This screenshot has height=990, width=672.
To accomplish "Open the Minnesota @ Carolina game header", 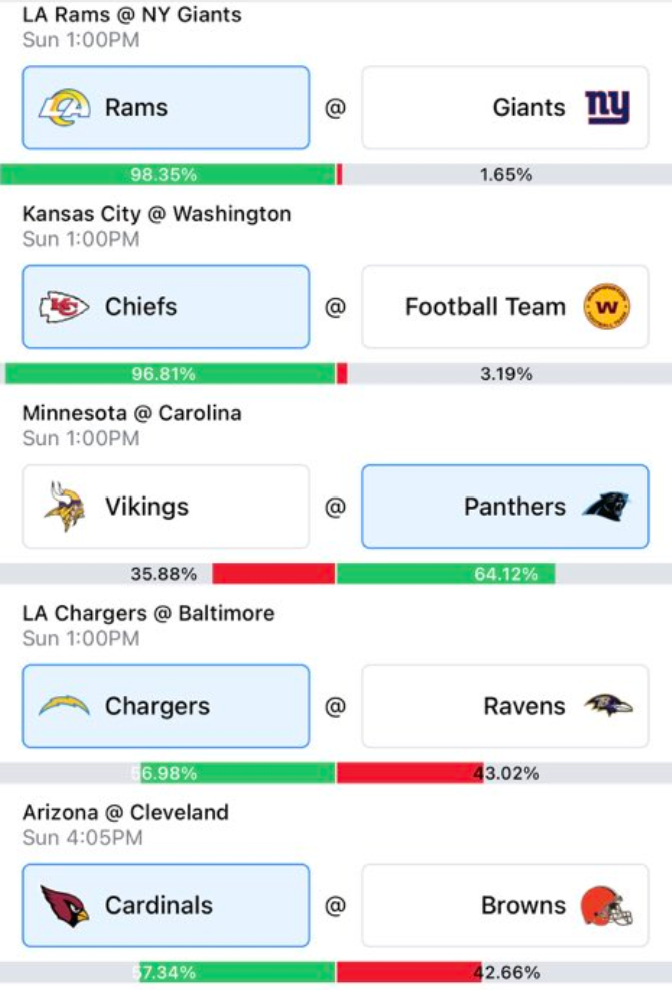I will coord(132,413).
